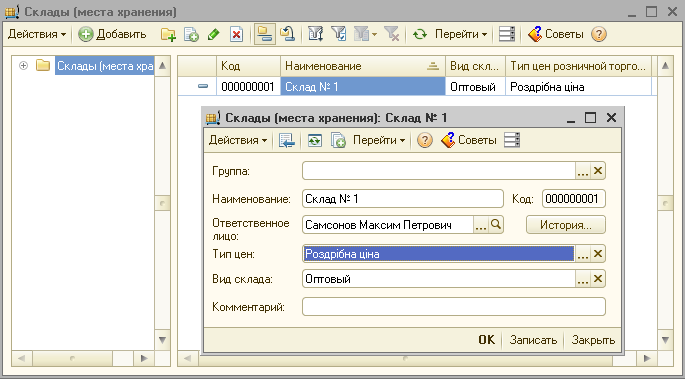Click the help icon in dialog toolbar
This screenshot has height=379, width=685.
[x=425, y=140]
